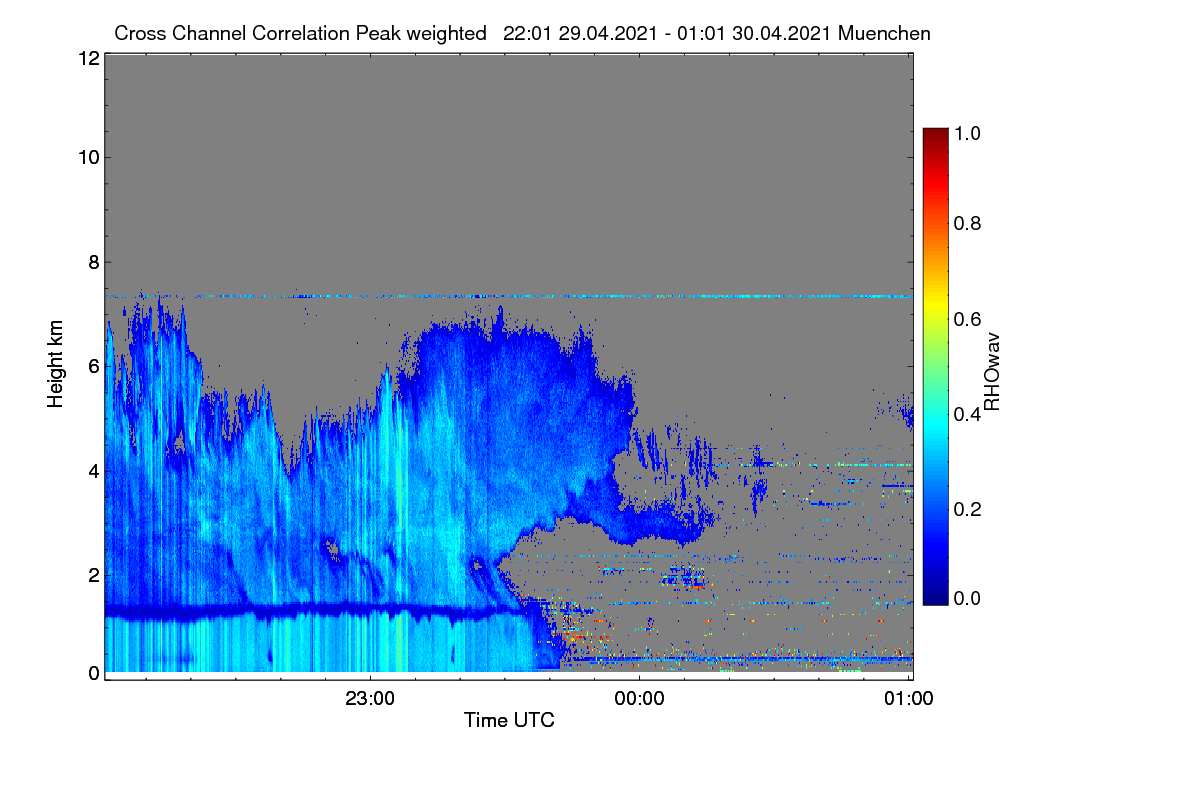Click the 8 km height tick label
This screenshot has height=800, width=1200.
point(93,263)
